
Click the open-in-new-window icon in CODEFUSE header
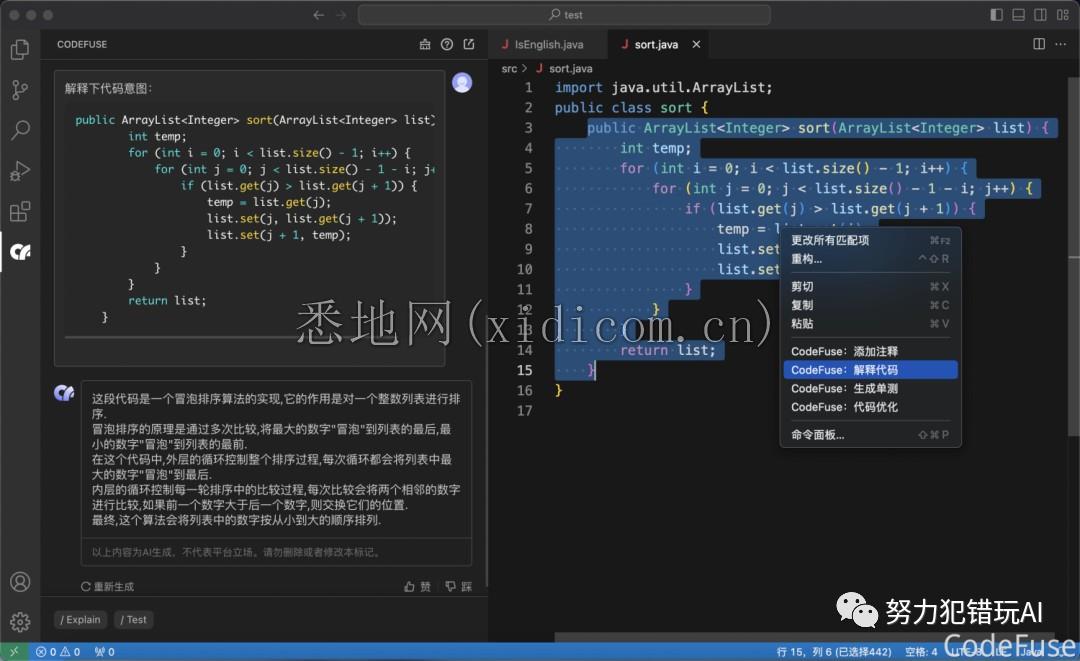click(x=469, y=44)
